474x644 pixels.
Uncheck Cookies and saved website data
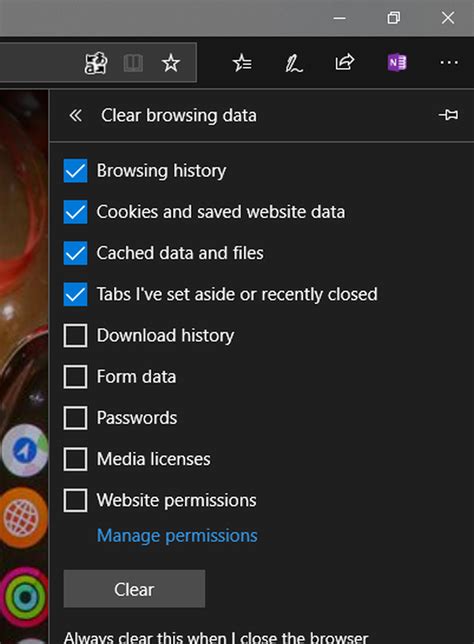click(75, 212)
